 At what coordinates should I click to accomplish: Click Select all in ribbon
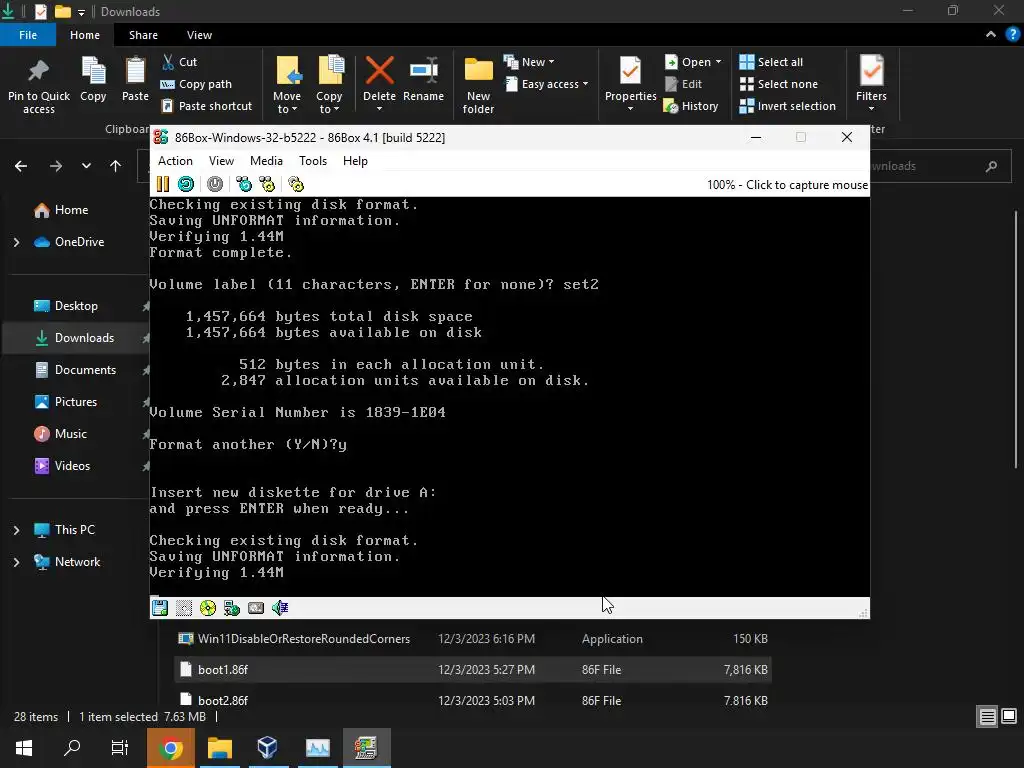771,62
